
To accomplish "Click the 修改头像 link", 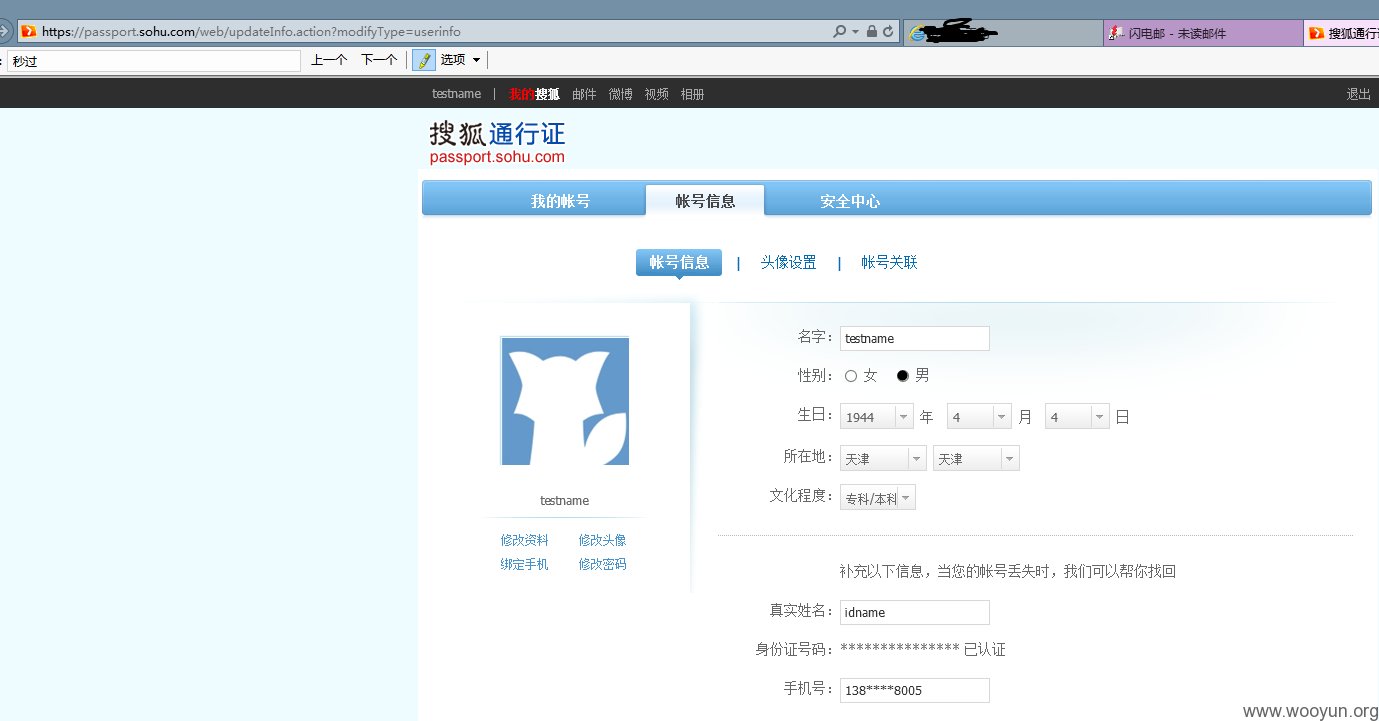I will tap(602, 540).
